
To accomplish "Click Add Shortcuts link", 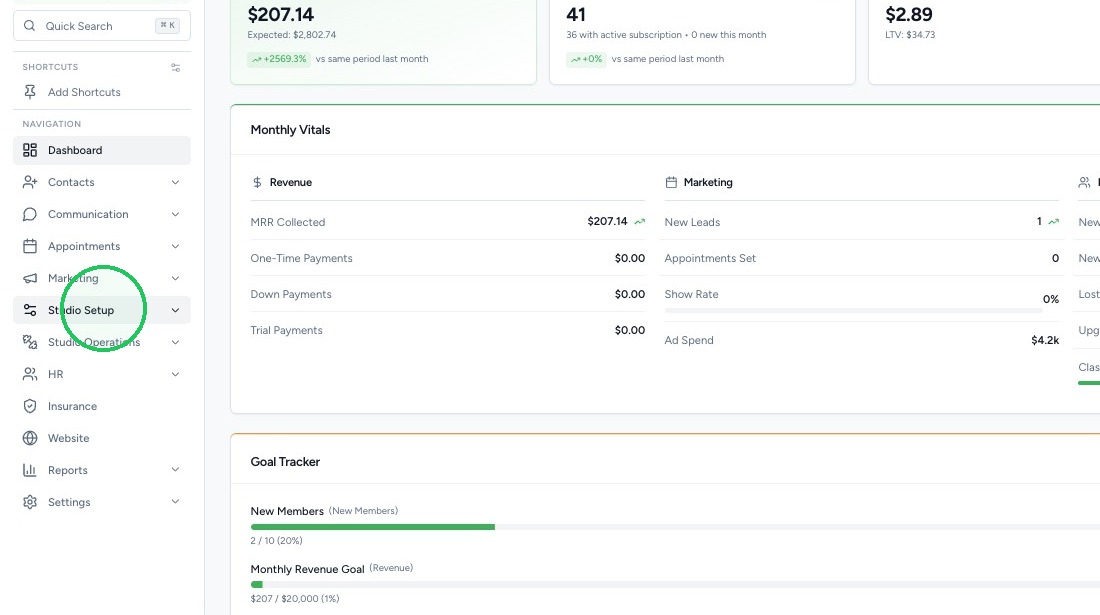I will coord(84,92).
